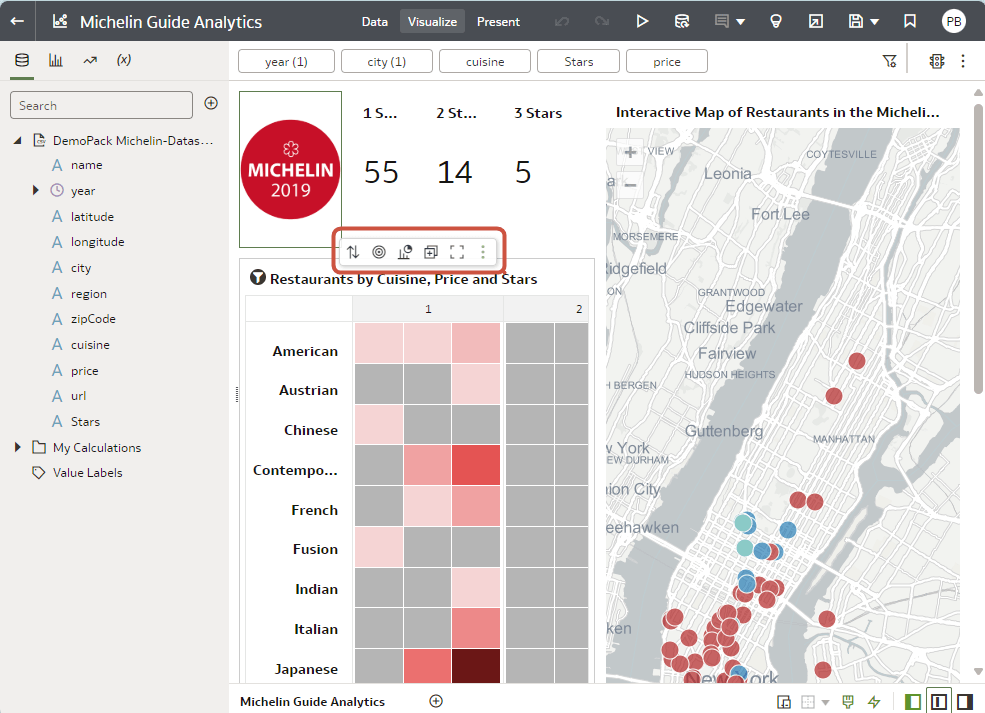
Task: Click the duplicate visualization icon
Action: tap(431, 252)
